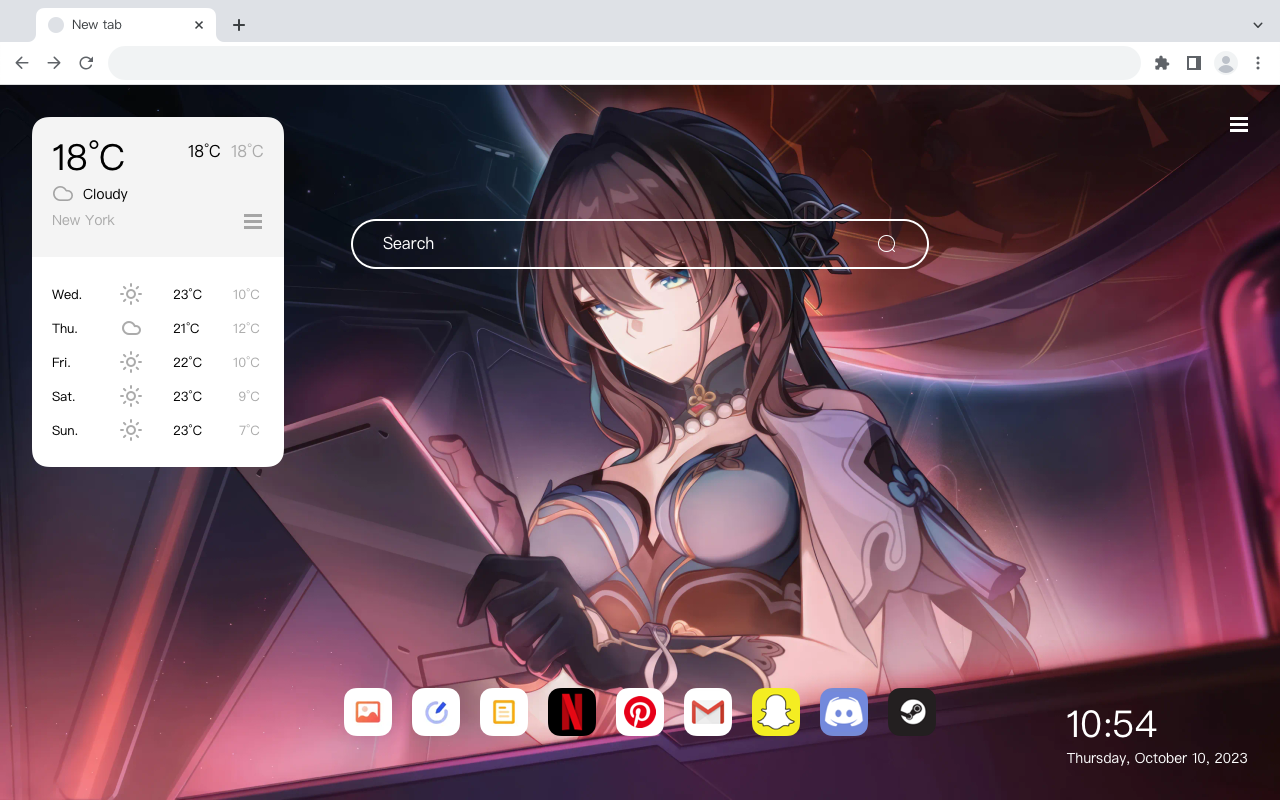Go forward with the browser forward arrow
Screen dimensions: 1280x800
point(54,63)
